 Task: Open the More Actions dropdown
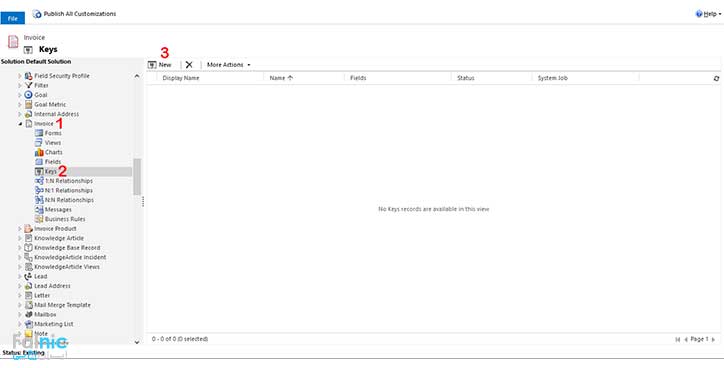tap(229, 65)
